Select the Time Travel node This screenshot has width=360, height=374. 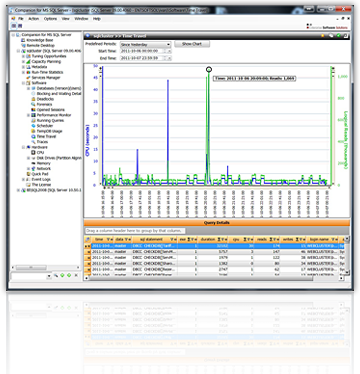click(46, 136)
